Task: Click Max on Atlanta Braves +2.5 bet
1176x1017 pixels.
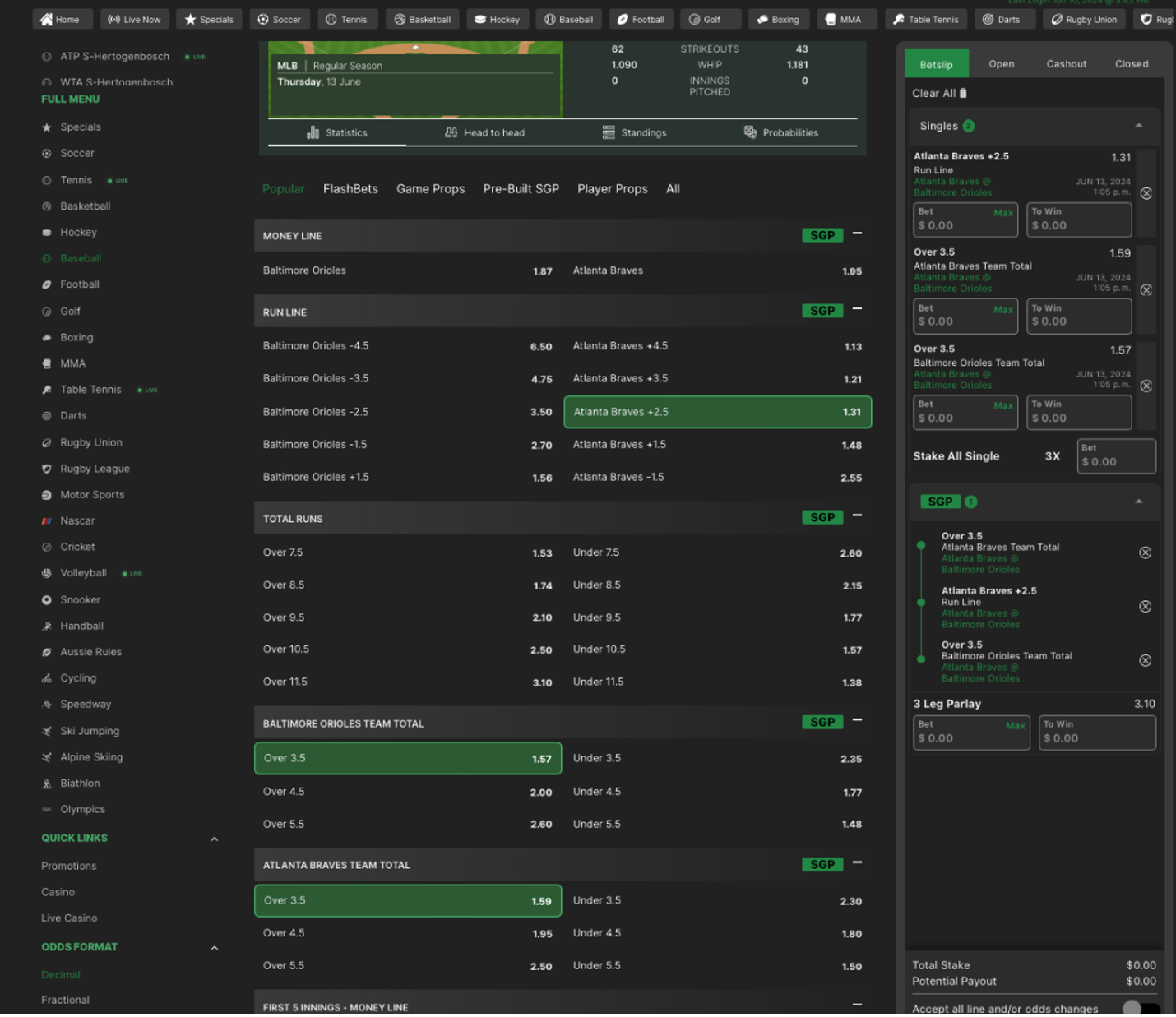Action: coord(1003,214)
